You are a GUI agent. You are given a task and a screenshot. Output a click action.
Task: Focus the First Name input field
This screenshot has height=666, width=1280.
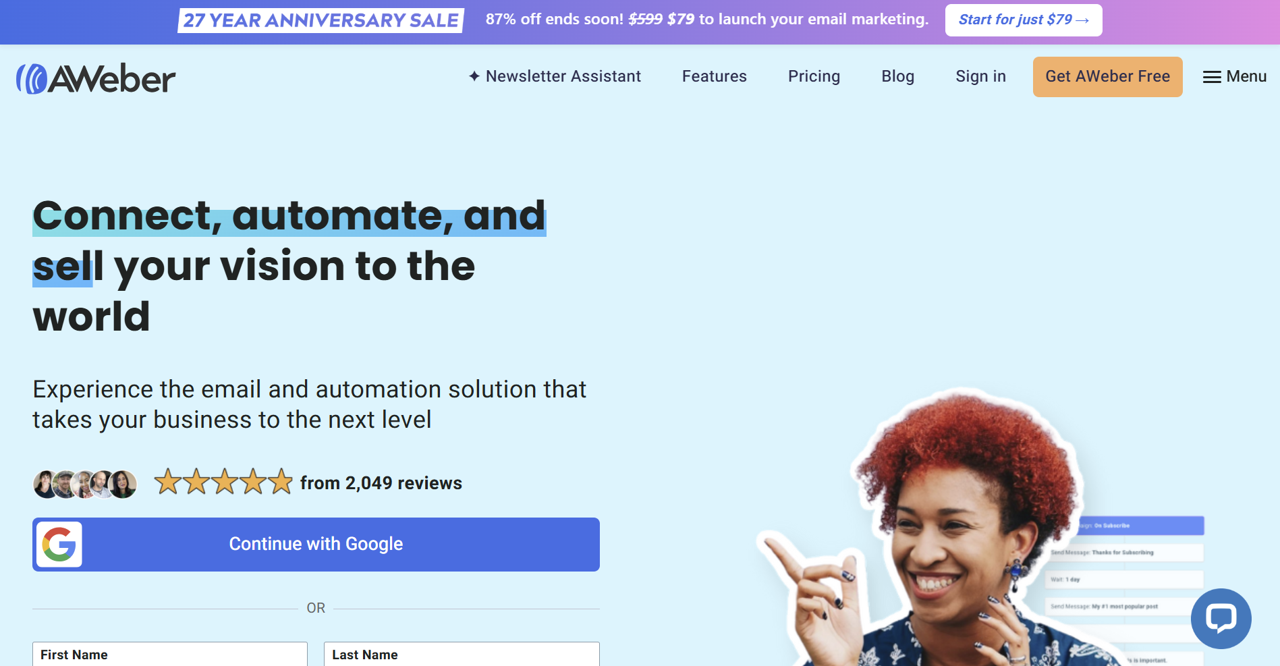point(170,654)
